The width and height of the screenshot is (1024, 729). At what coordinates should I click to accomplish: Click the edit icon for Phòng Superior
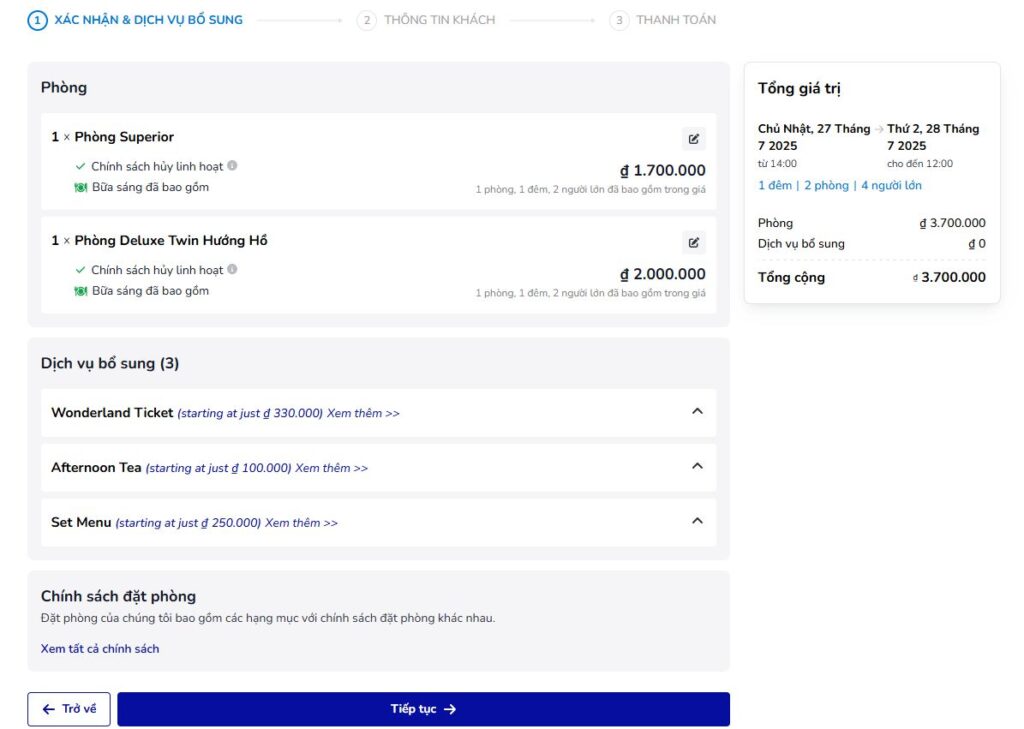693,139
